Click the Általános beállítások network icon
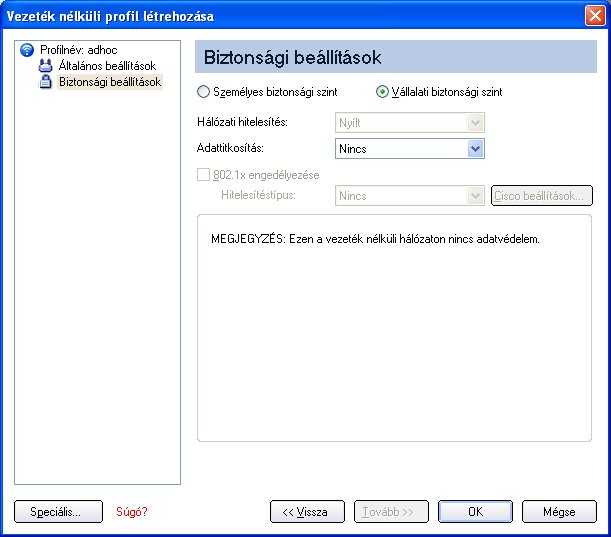Screen dimensions: 611x537 (x=46, y=65)
